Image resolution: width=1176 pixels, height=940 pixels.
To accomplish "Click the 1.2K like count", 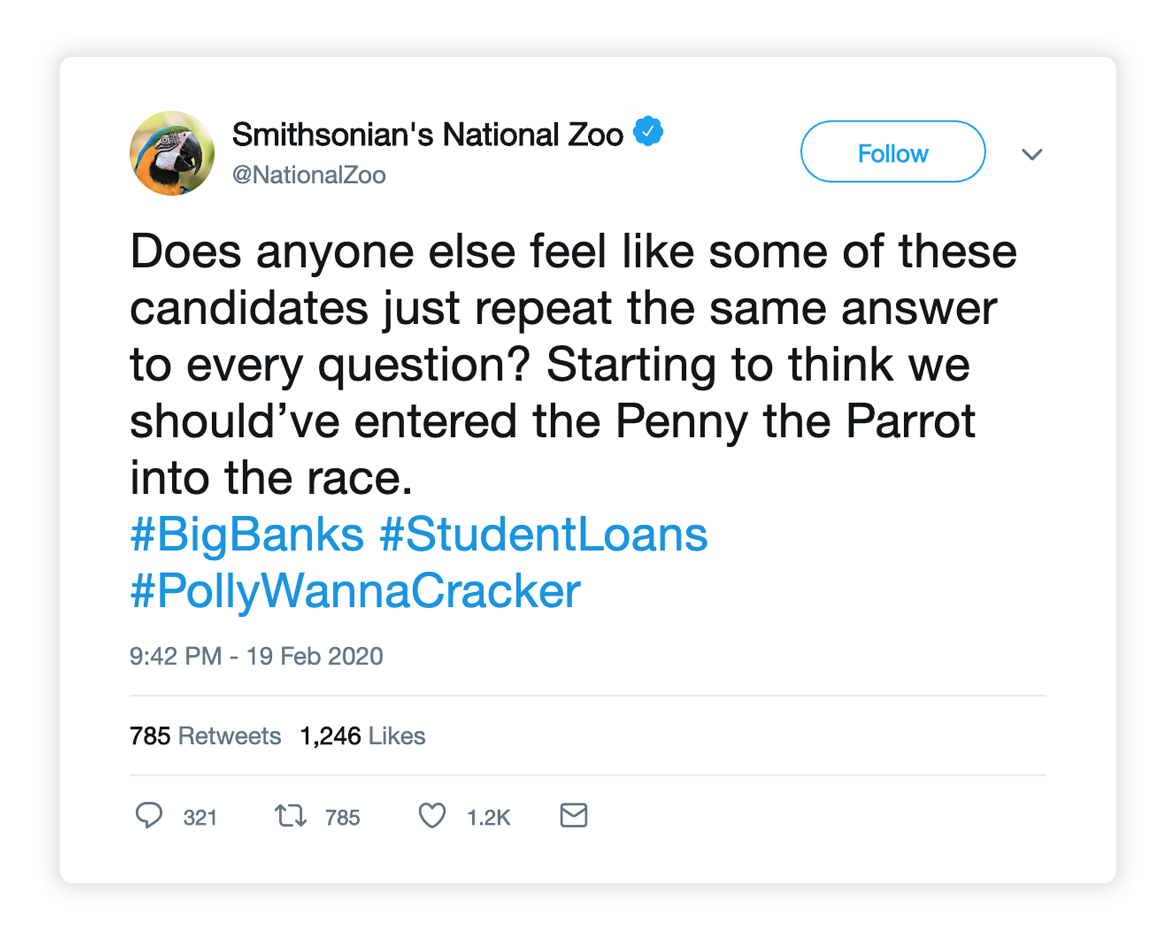I will coord(488,817).
